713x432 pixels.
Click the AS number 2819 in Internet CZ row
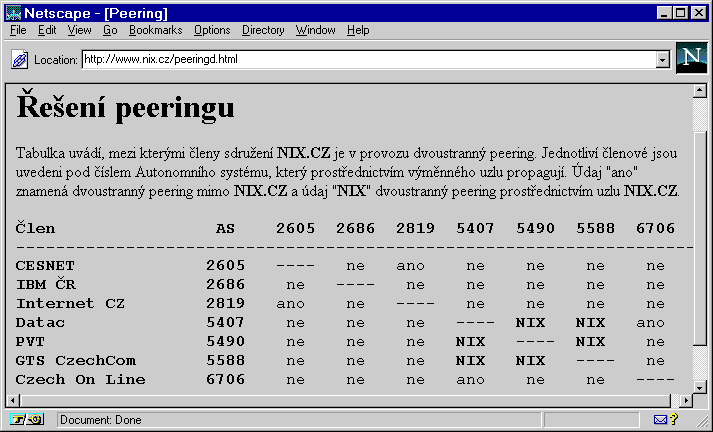point(226,303)
